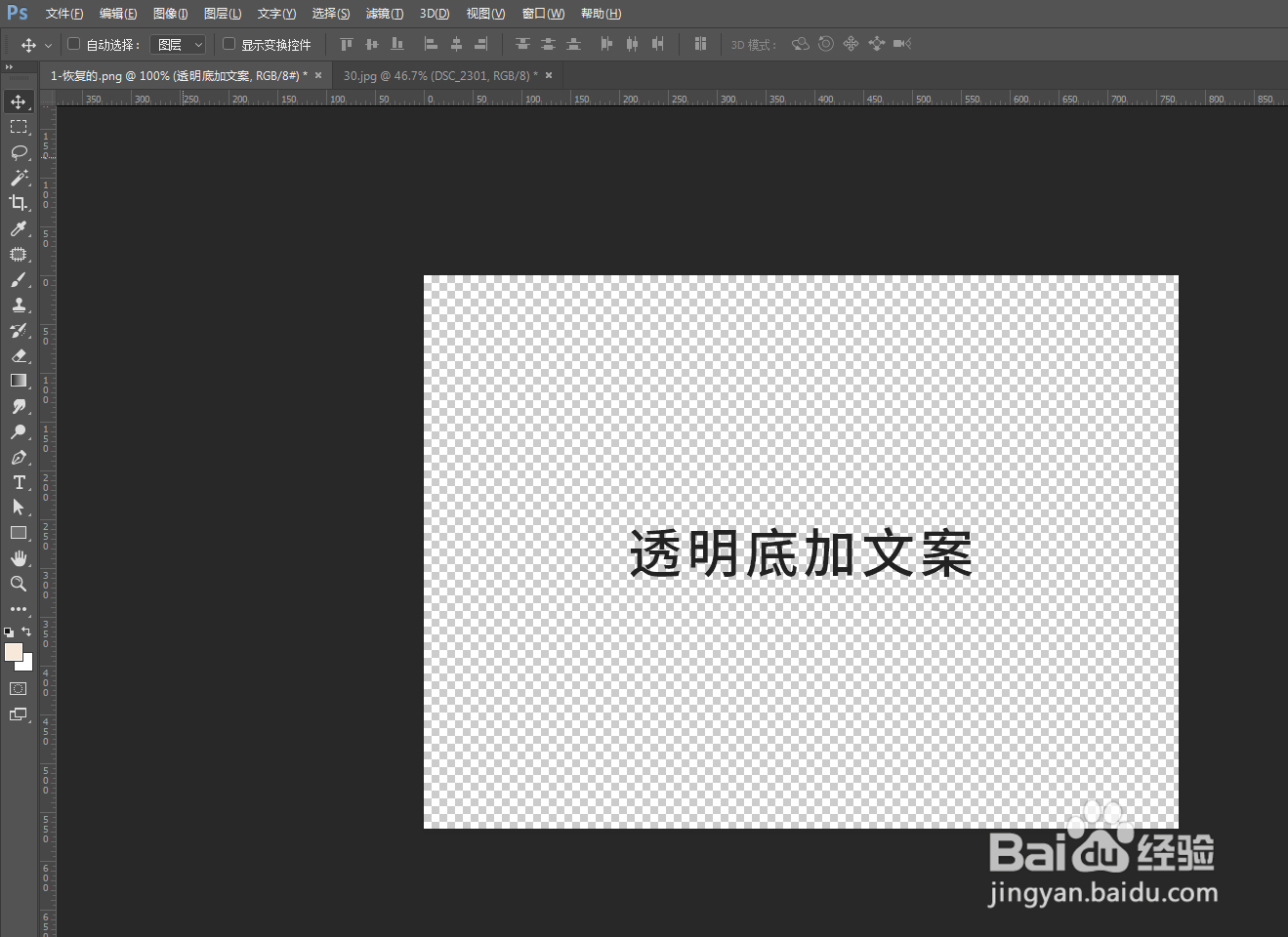Viewport: 1288px width, 937px height.
Task: Switch to the 1-恢复的.png document tab
Action: click(179, 75)
